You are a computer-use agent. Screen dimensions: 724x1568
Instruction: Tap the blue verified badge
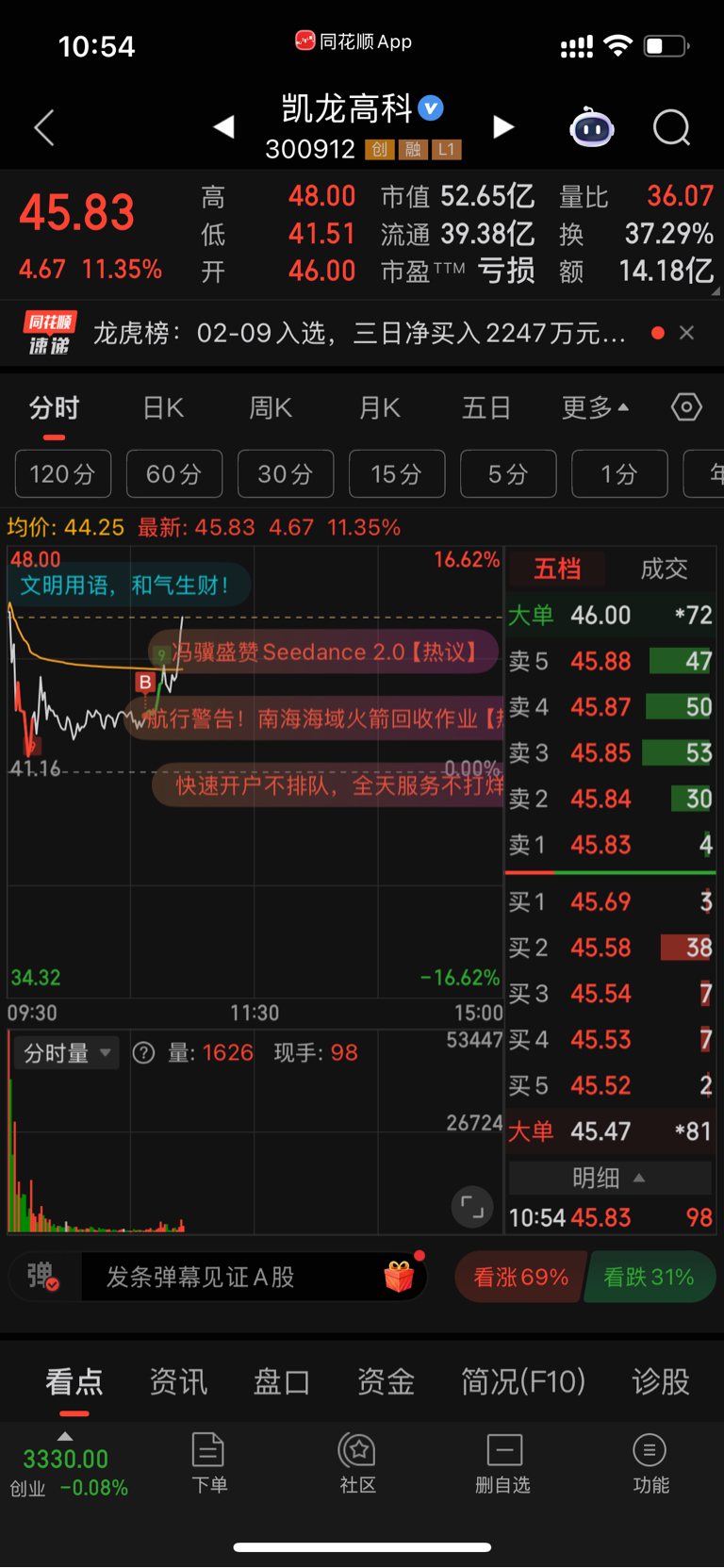431,108
